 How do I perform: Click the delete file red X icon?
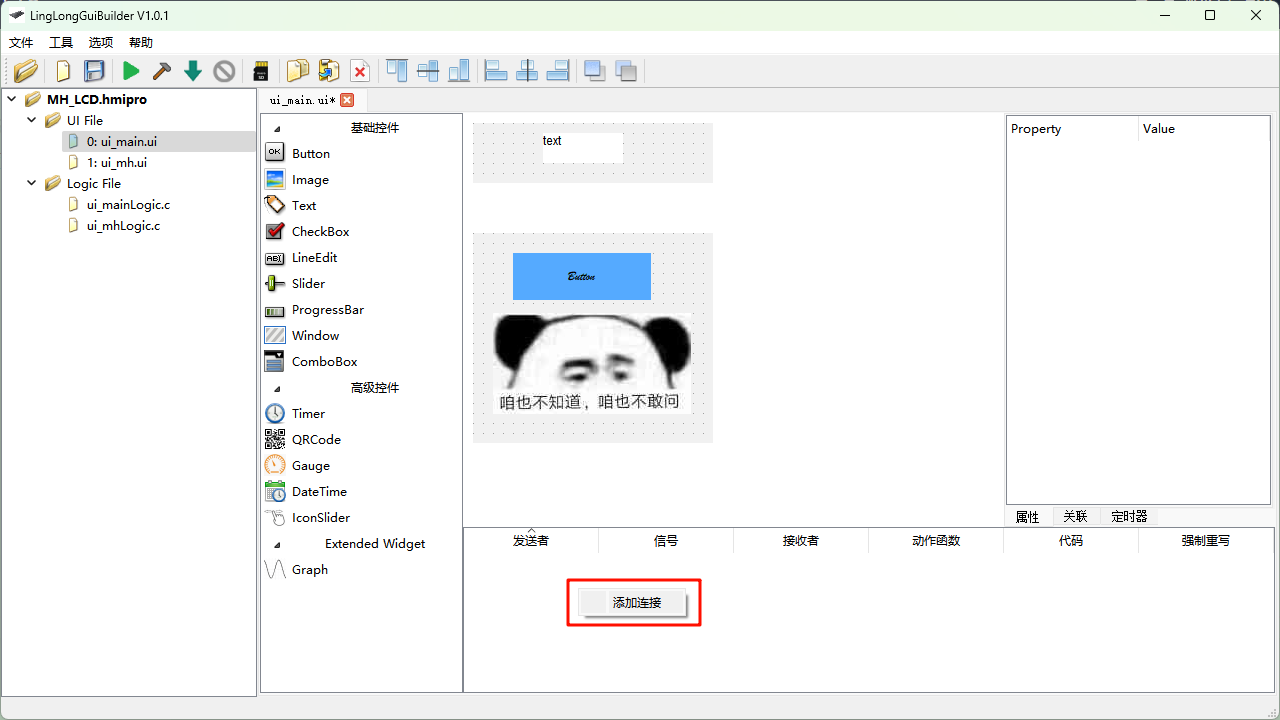[360, 71]
